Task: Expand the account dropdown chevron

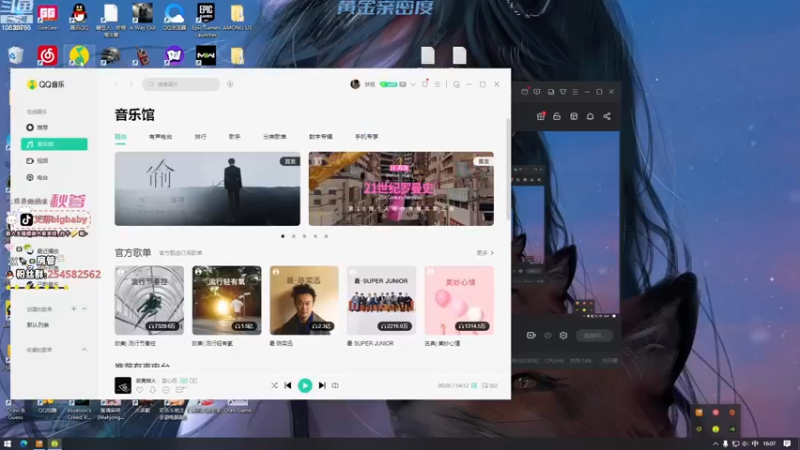Action: 413,84
